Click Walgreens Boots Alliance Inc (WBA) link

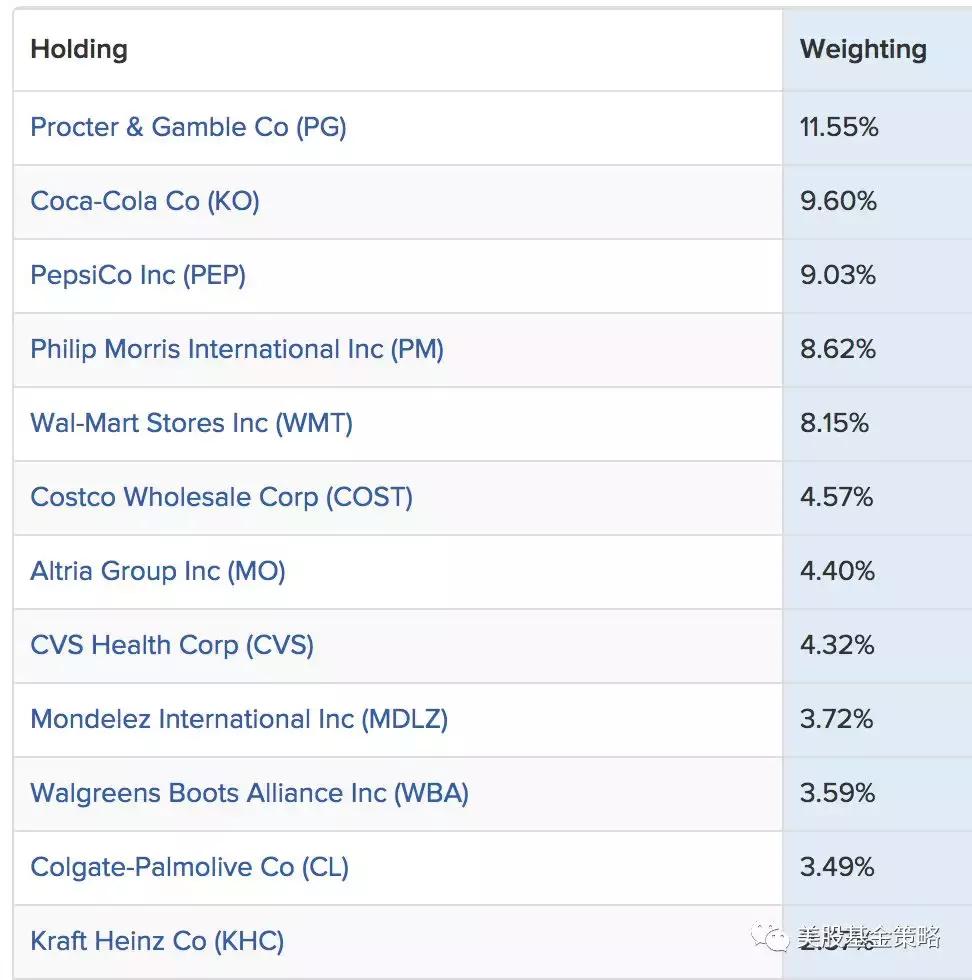[x=249, y=794]
